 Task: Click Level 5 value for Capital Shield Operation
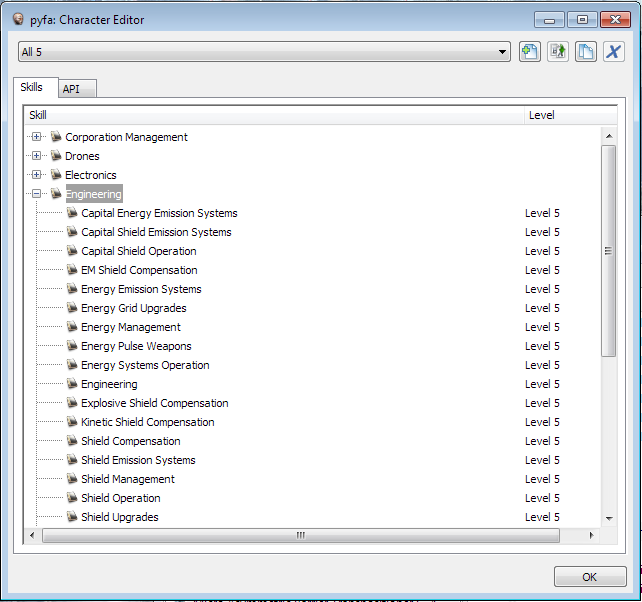(542, 251)
